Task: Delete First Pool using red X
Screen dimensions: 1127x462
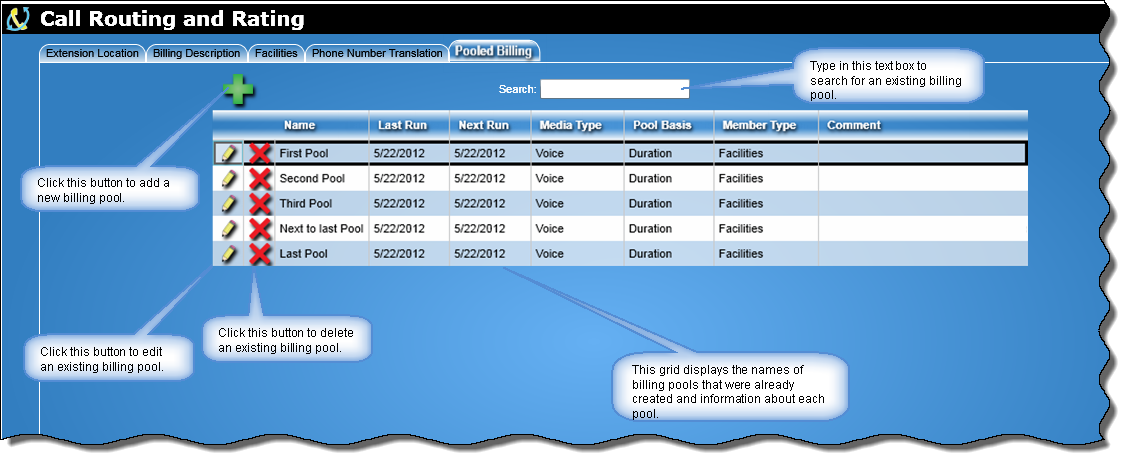Action: point(259,153)
